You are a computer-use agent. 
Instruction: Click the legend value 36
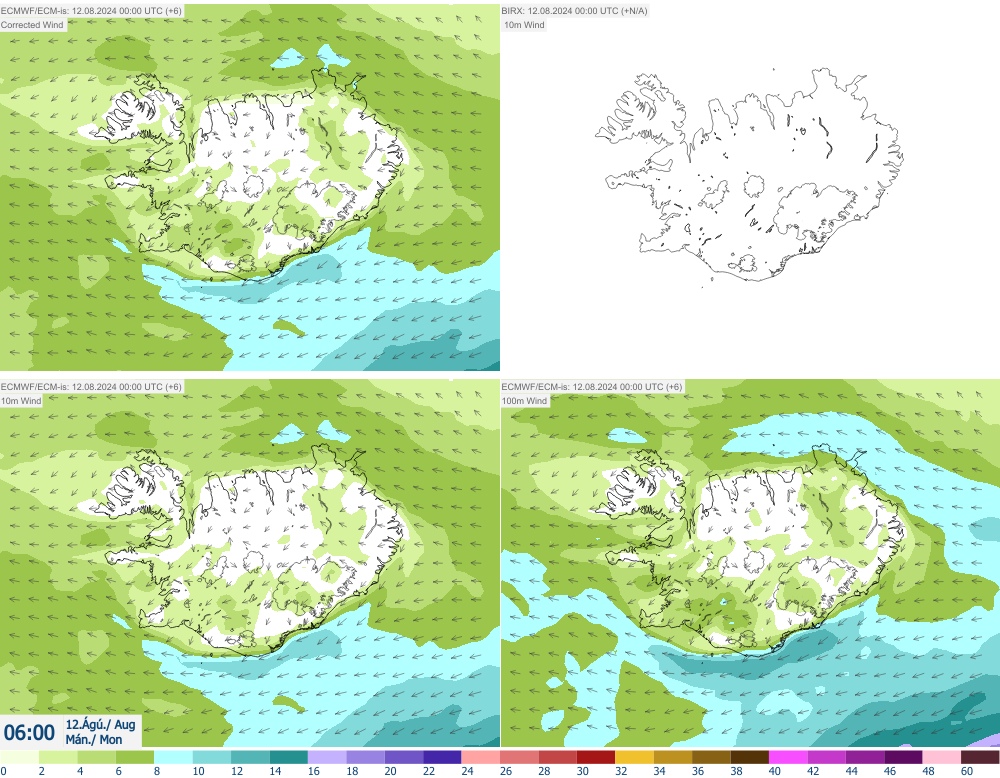698,771
